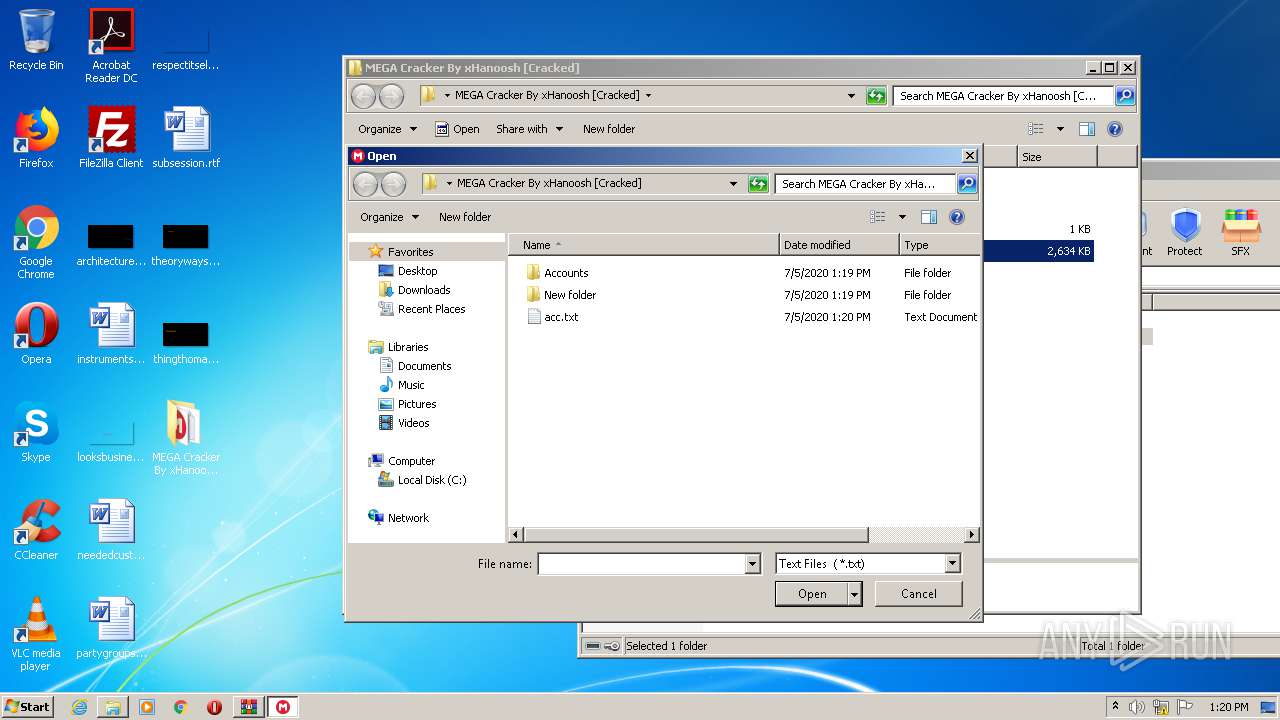Click Explorer window search box
This screenshot has width=1280, height=720.
[1004, 96]
